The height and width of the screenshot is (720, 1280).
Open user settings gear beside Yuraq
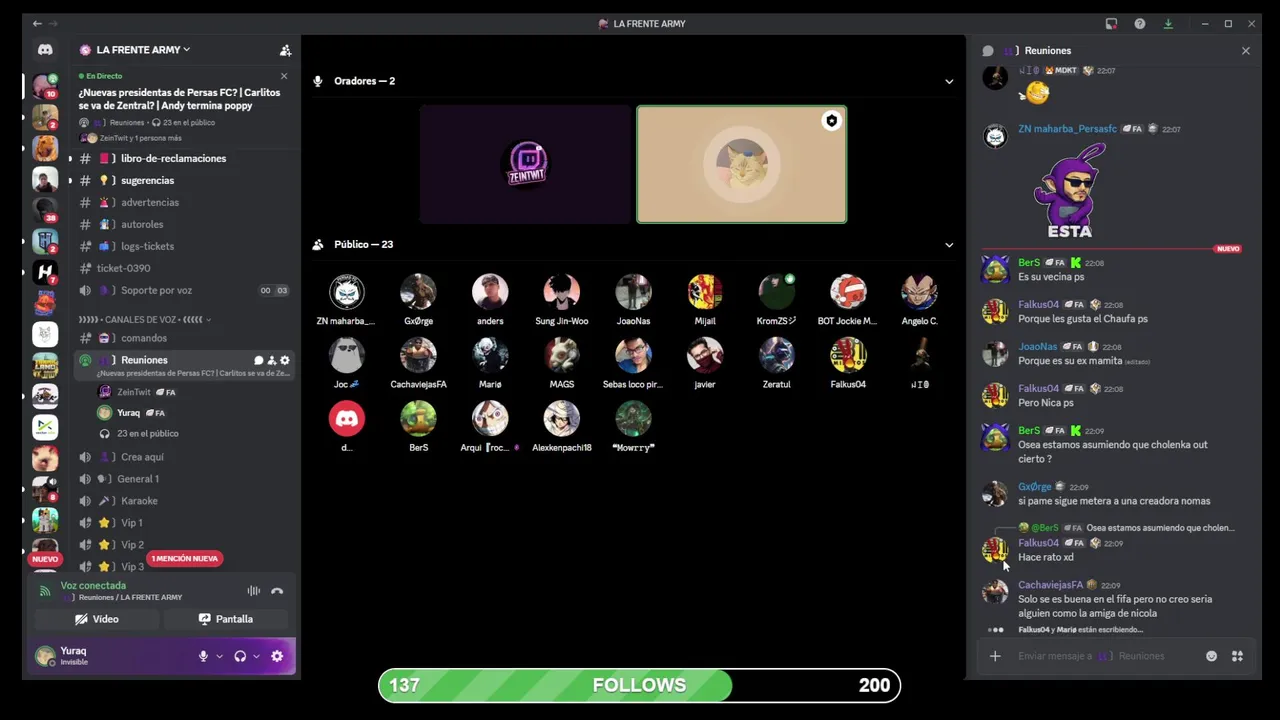277,656
